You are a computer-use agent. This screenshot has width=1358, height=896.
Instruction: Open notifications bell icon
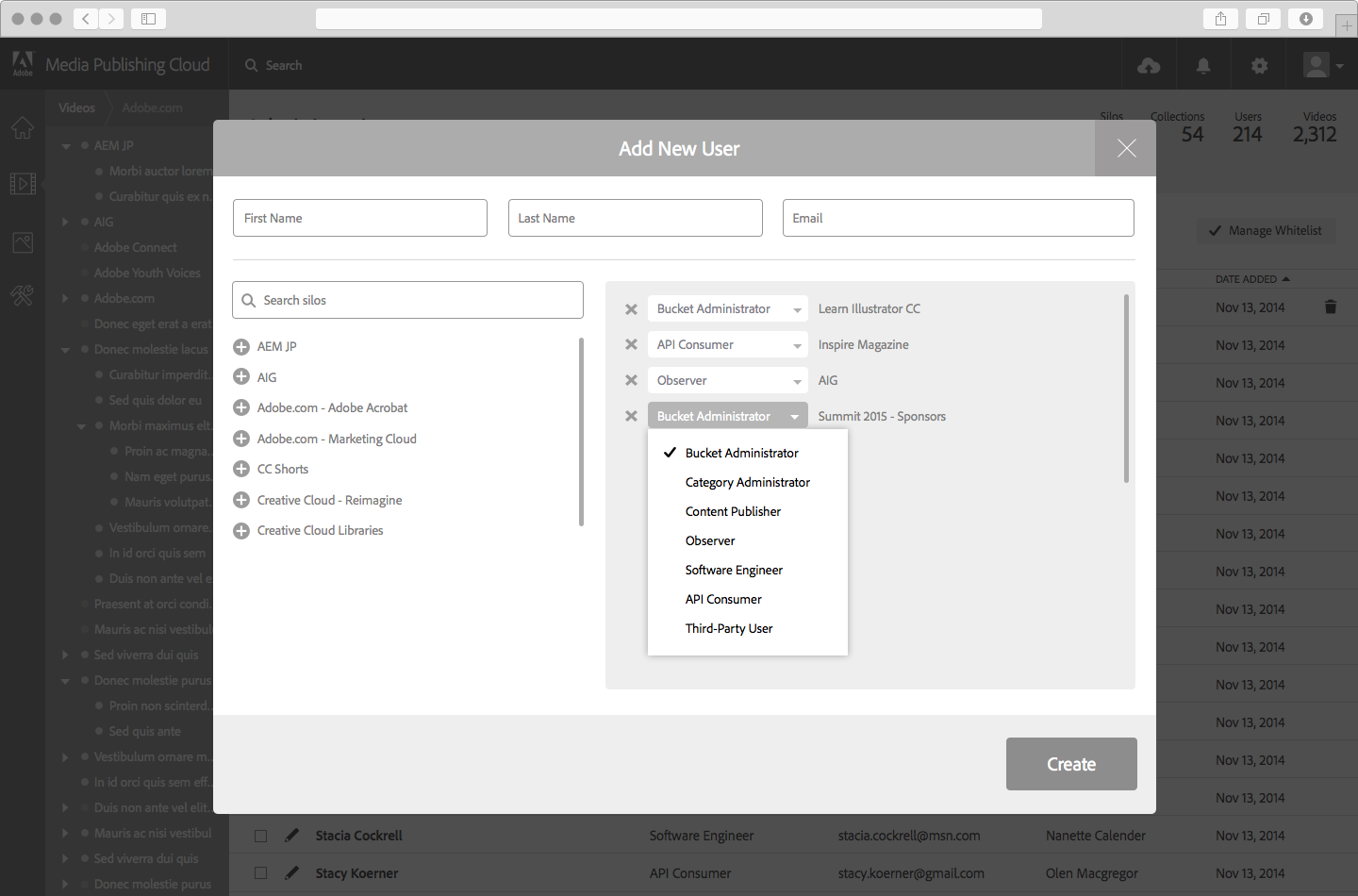pyautogui.click(x=1203, y=66)
